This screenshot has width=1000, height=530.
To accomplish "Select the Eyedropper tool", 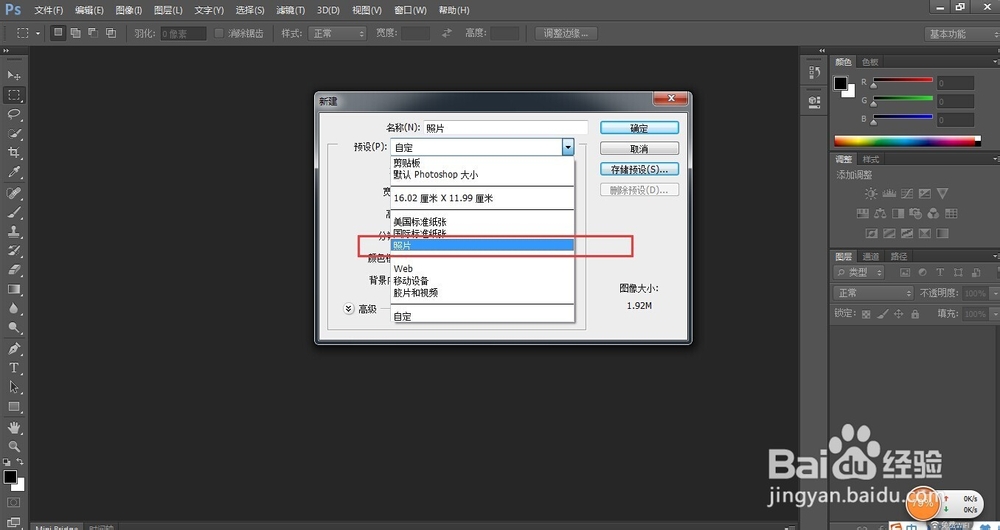I will pyautogui.click(x=14, y=172).
